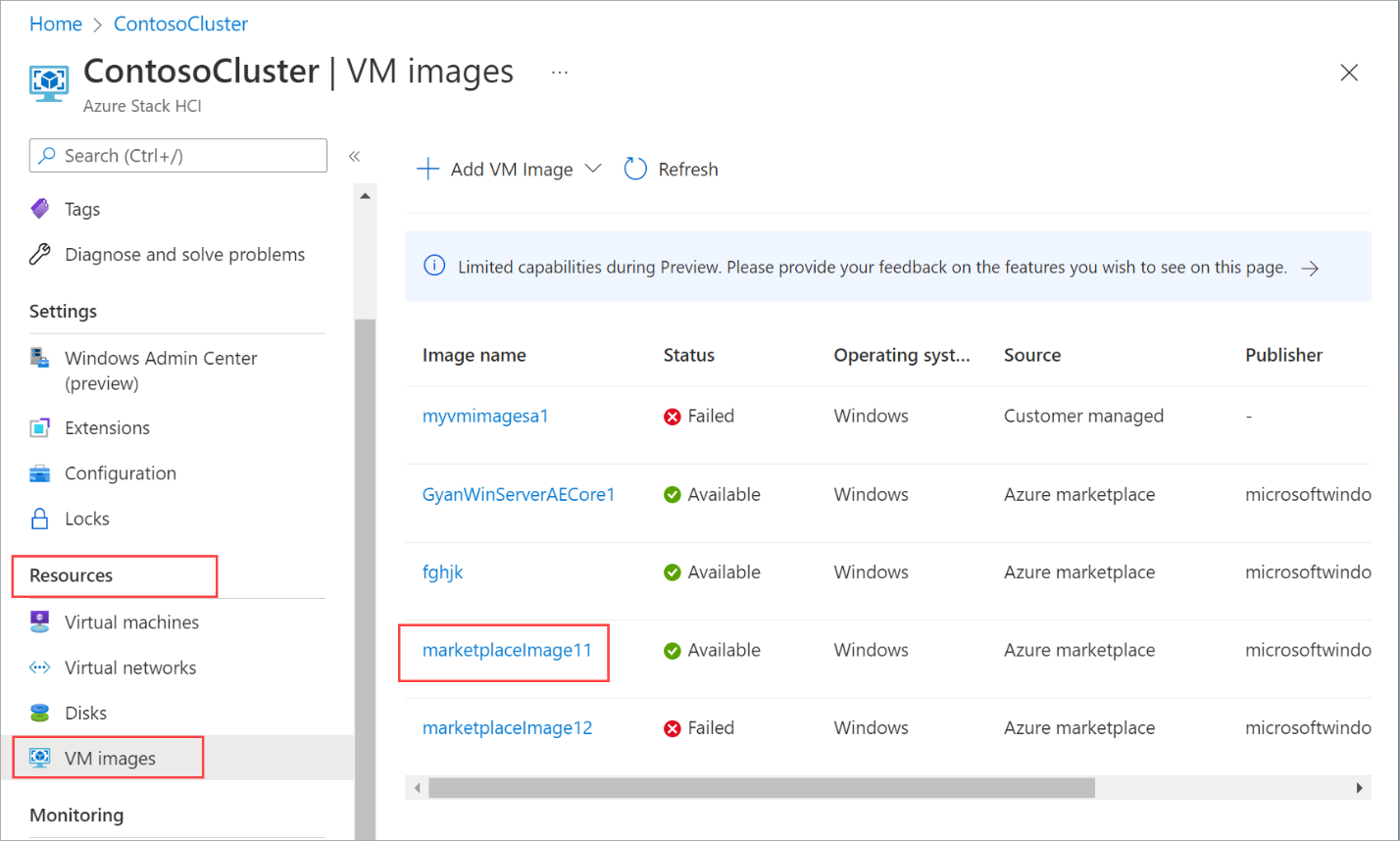Viewport: 1400px width, 841px height.
Task: Open the ellipsis more options menu
Action: pos(560,73)
